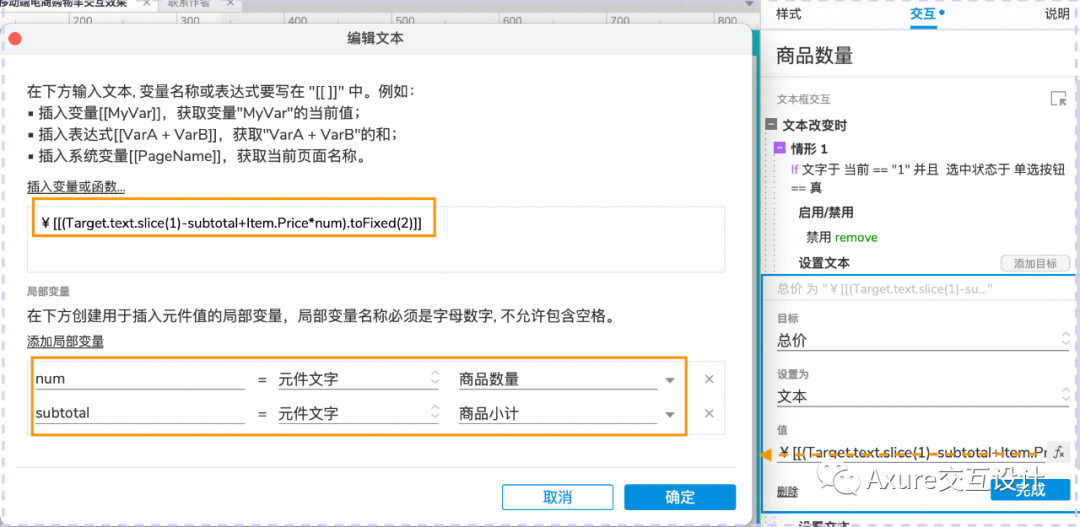Click the fx button beside the value field
The height and width of the screenshot is (527, 1080).
(1059, 453)
